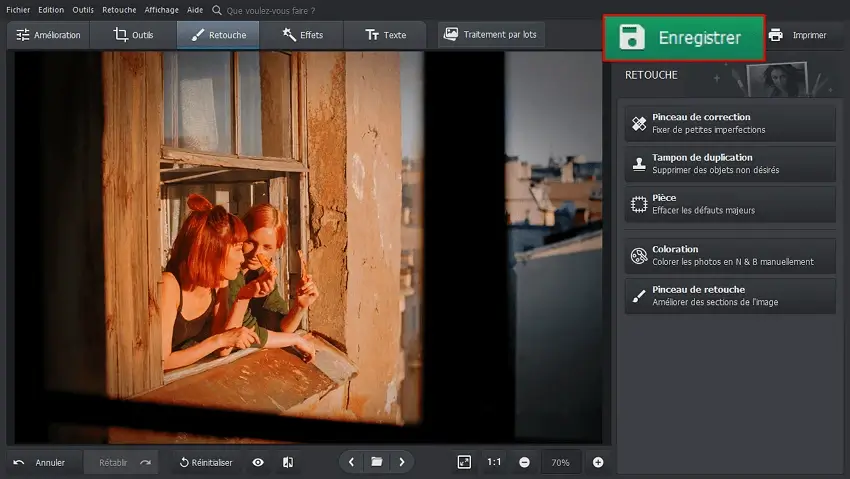
Task: Open Traitement par lots
Action: [x=491, y=34]
